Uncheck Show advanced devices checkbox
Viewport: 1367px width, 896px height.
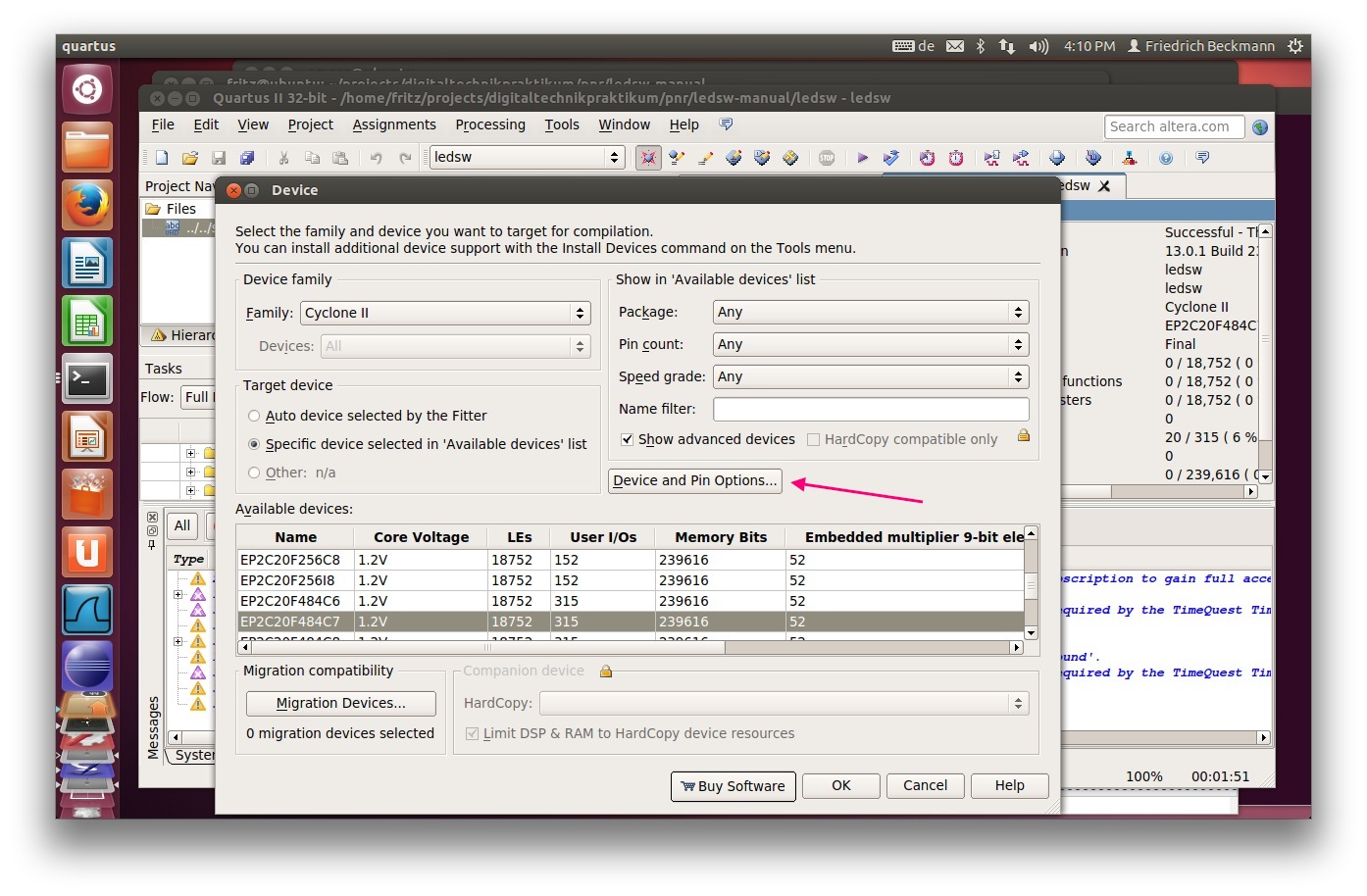point(627,439)
